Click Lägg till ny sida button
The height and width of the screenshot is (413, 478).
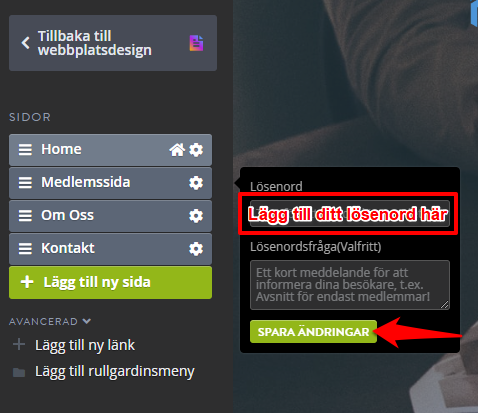110,282
